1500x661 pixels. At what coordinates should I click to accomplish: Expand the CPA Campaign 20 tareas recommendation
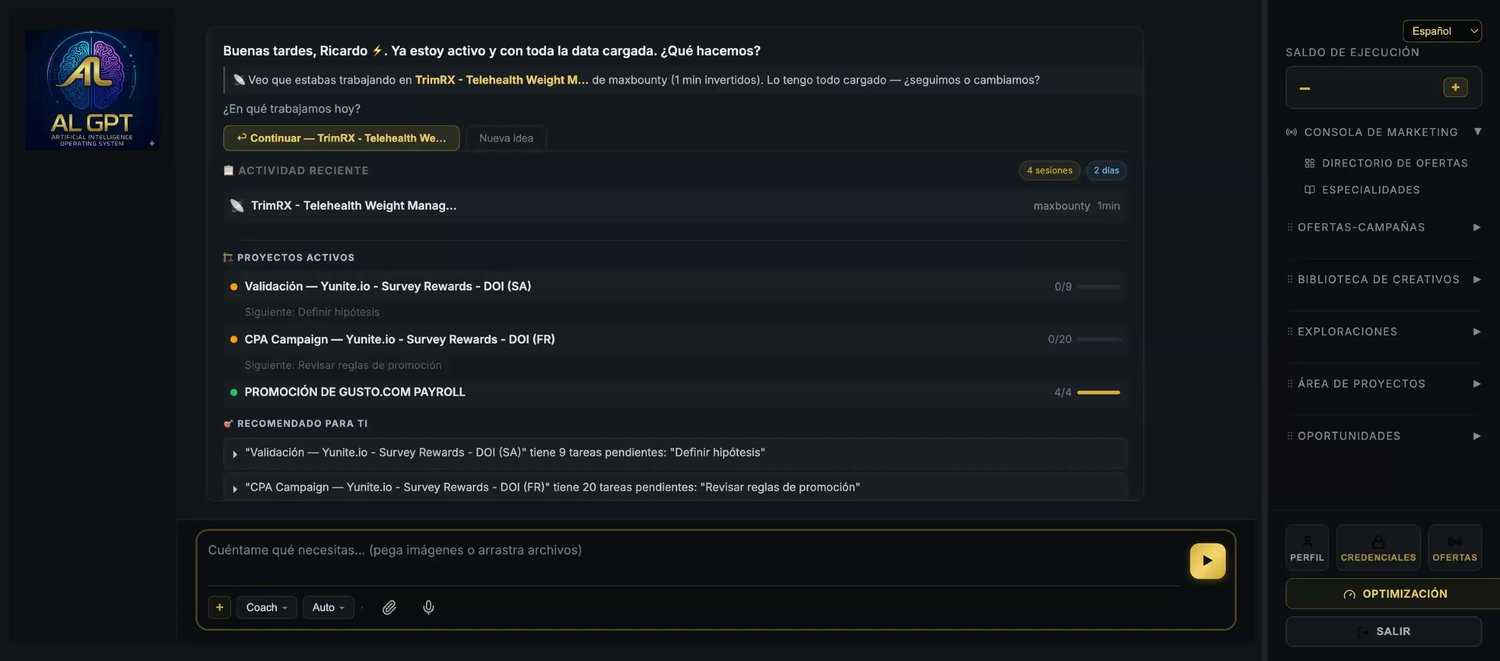[x=675, y=487]
